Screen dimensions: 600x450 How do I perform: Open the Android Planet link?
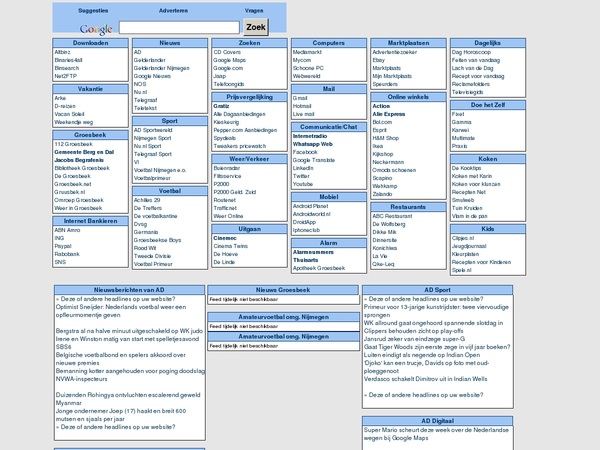coord(310,206)
